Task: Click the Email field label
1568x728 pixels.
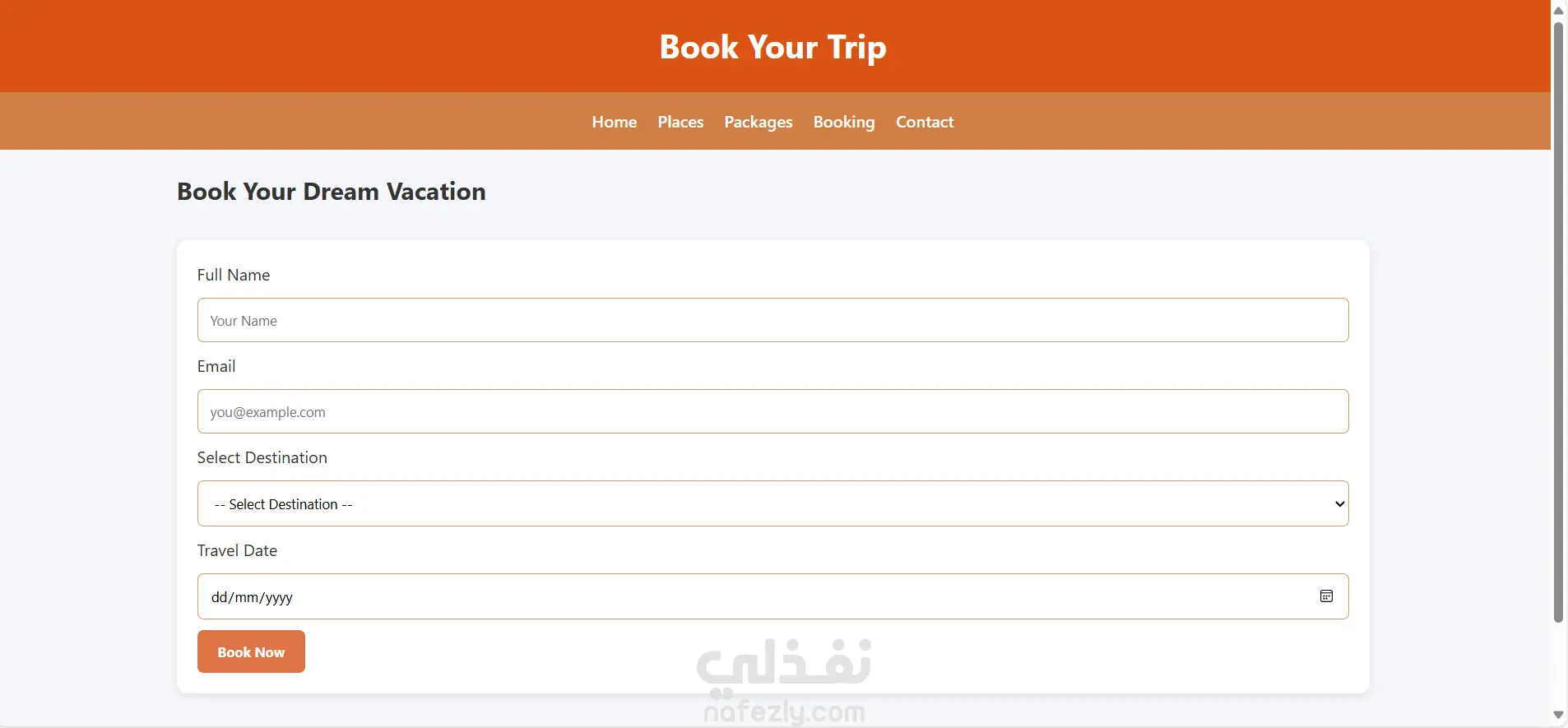Action: [x=216, y=366]
